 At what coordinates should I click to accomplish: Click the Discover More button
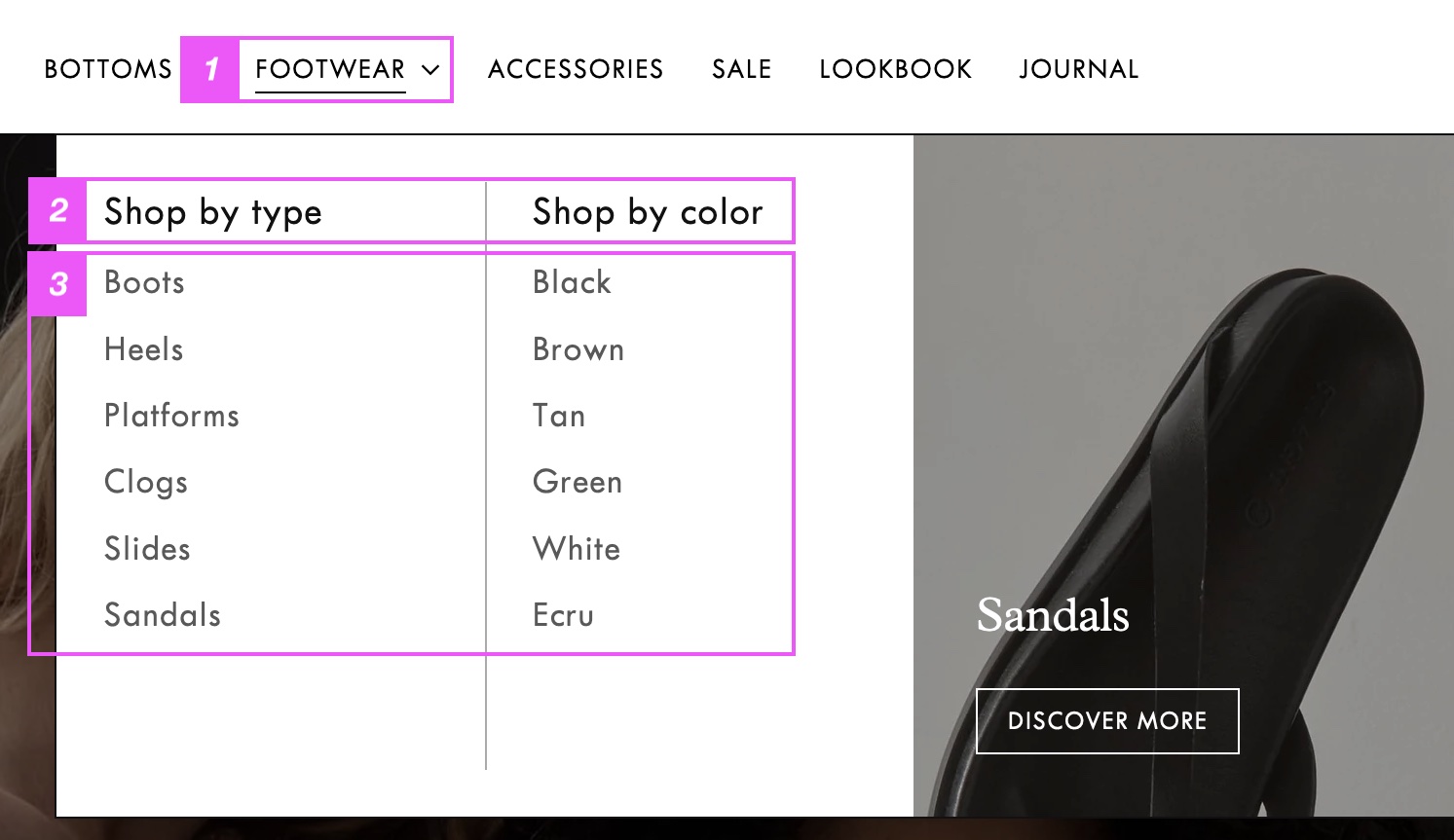click(1107, 721)
